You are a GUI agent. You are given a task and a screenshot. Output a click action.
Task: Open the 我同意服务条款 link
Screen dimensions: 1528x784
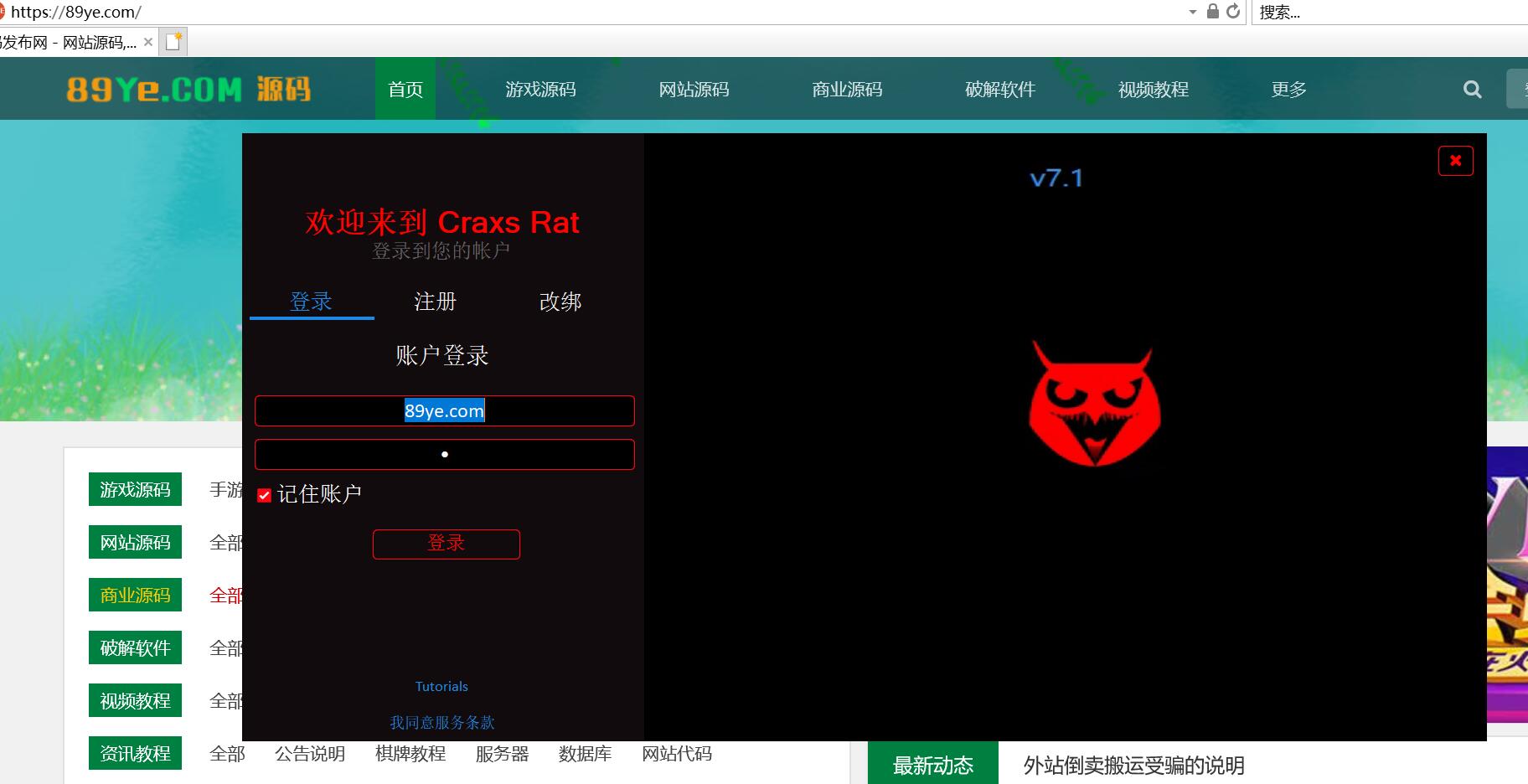coord(442,722)
